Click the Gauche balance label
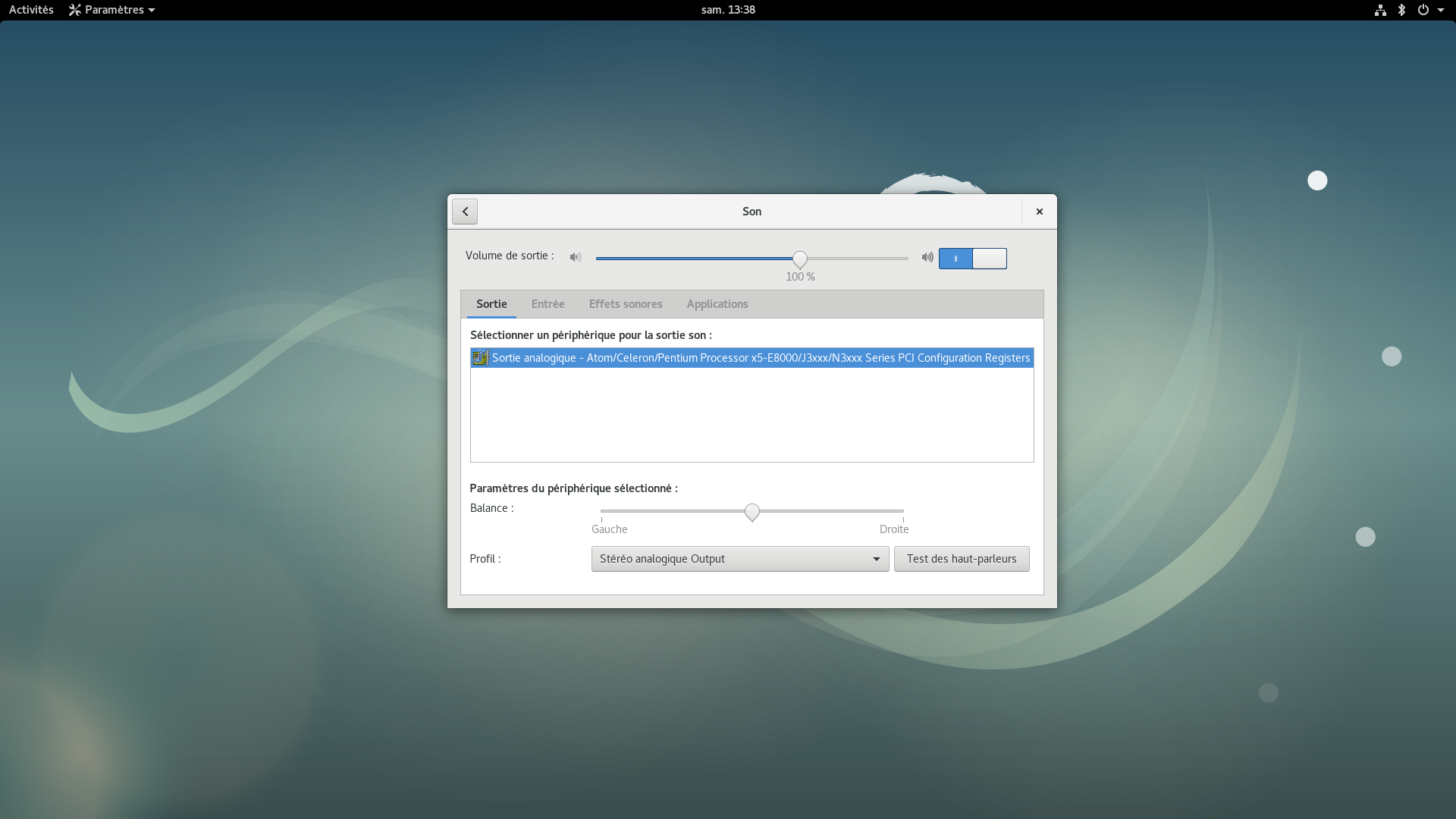Viewport: 1456px width, 819px height. click(610, 529)
